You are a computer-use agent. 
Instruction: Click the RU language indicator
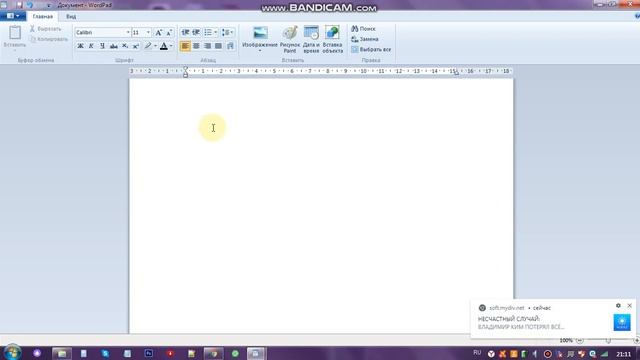[x=477, y=352]
